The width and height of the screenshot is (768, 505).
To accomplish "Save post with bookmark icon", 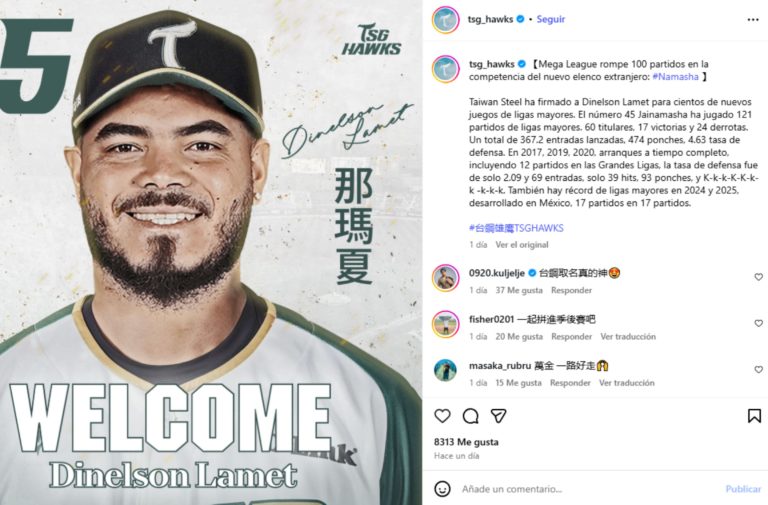I will coord(754,416).
